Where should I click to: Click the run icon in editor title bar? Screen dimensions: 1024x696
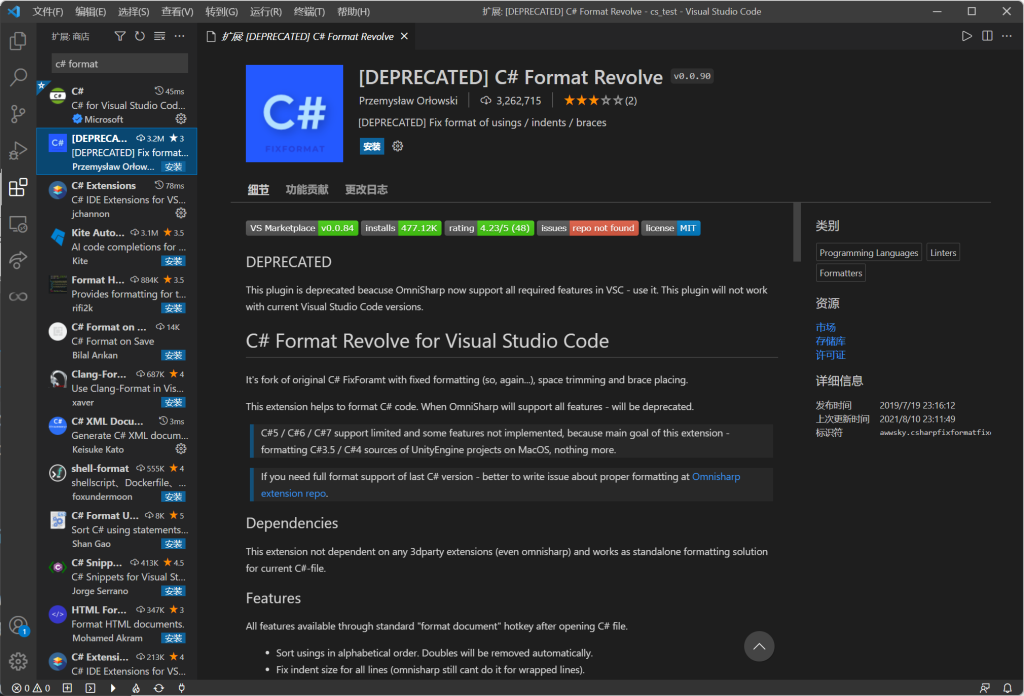[x=967, y=37]
